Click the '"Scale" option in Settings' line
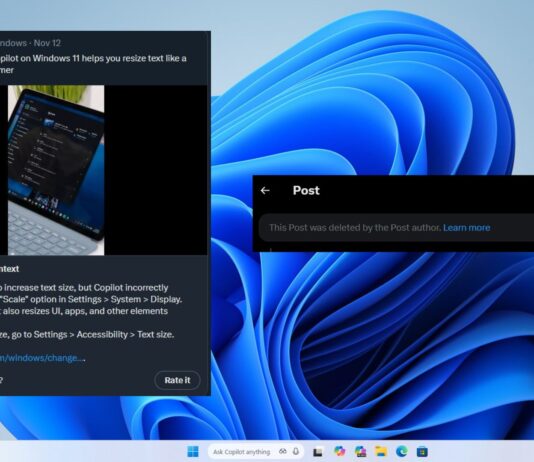534x462 pixels. [x=91, y=299]
